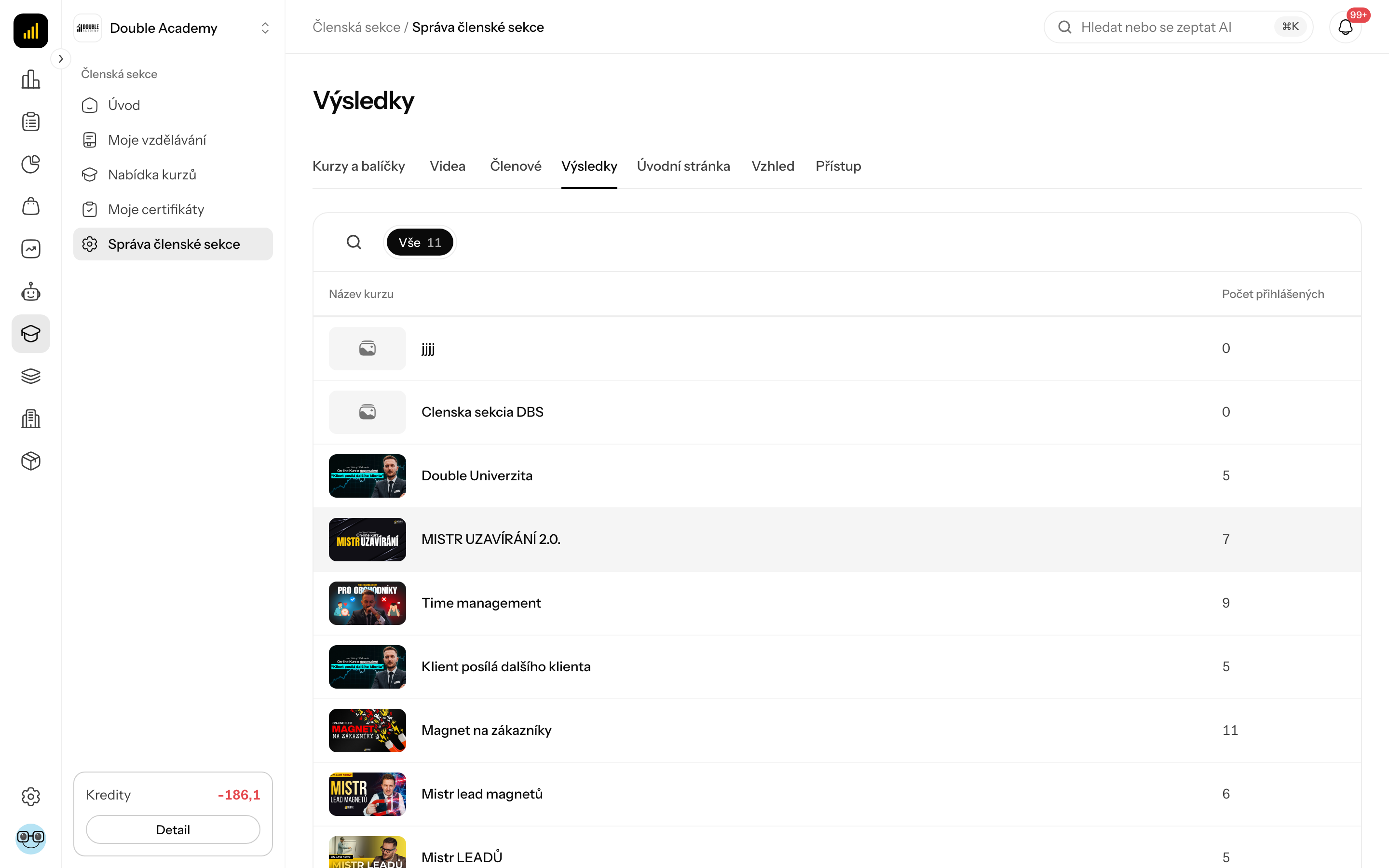Open Klient posílá dalšího klienta row
This screenshot has height=868, width=1389.
tap(837, 667)
